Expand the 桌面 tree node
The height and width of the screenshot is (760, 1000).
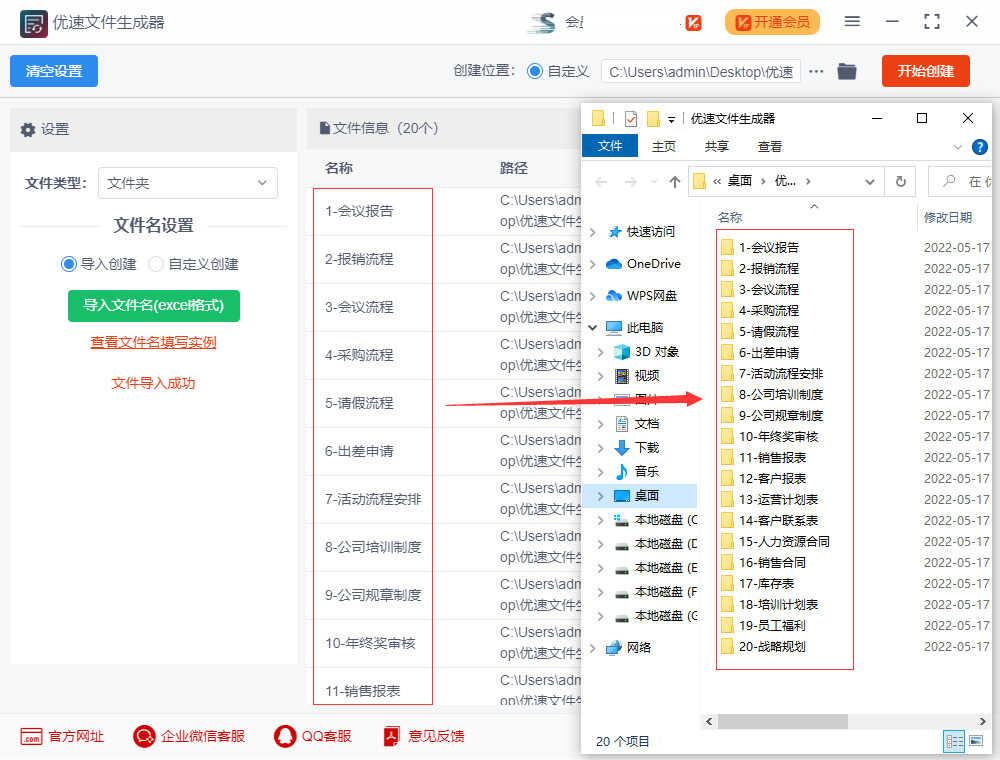click(600, 496)
